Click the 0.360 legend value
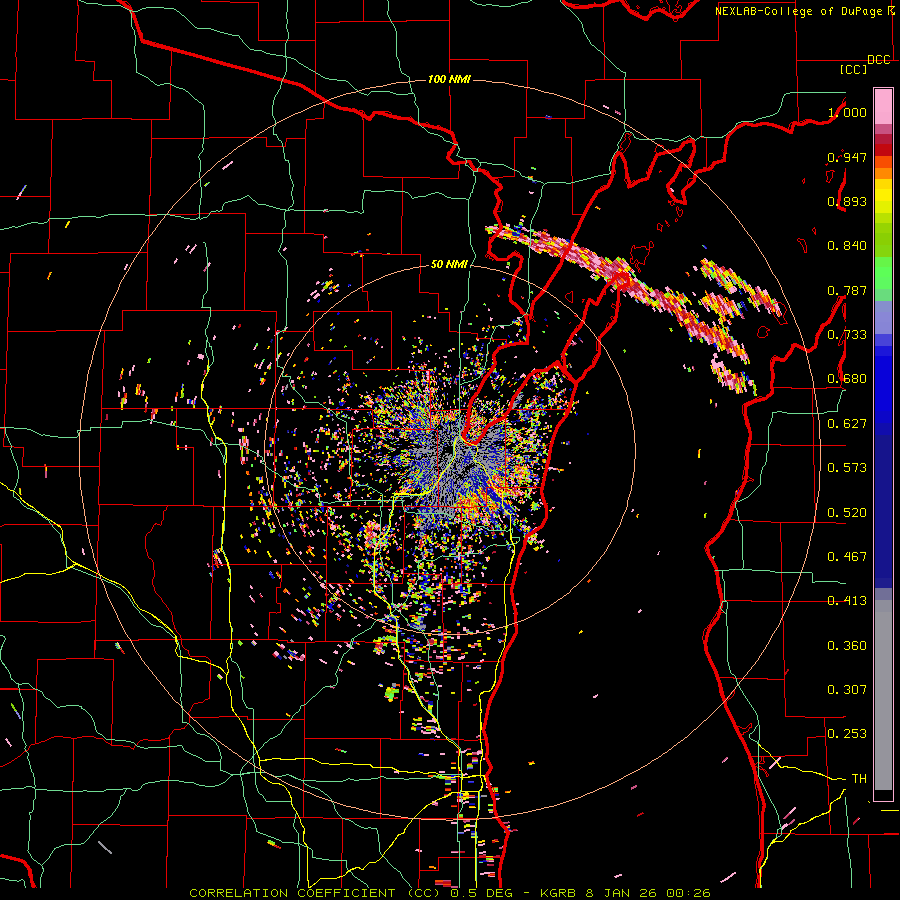 (x=847, y=646)
